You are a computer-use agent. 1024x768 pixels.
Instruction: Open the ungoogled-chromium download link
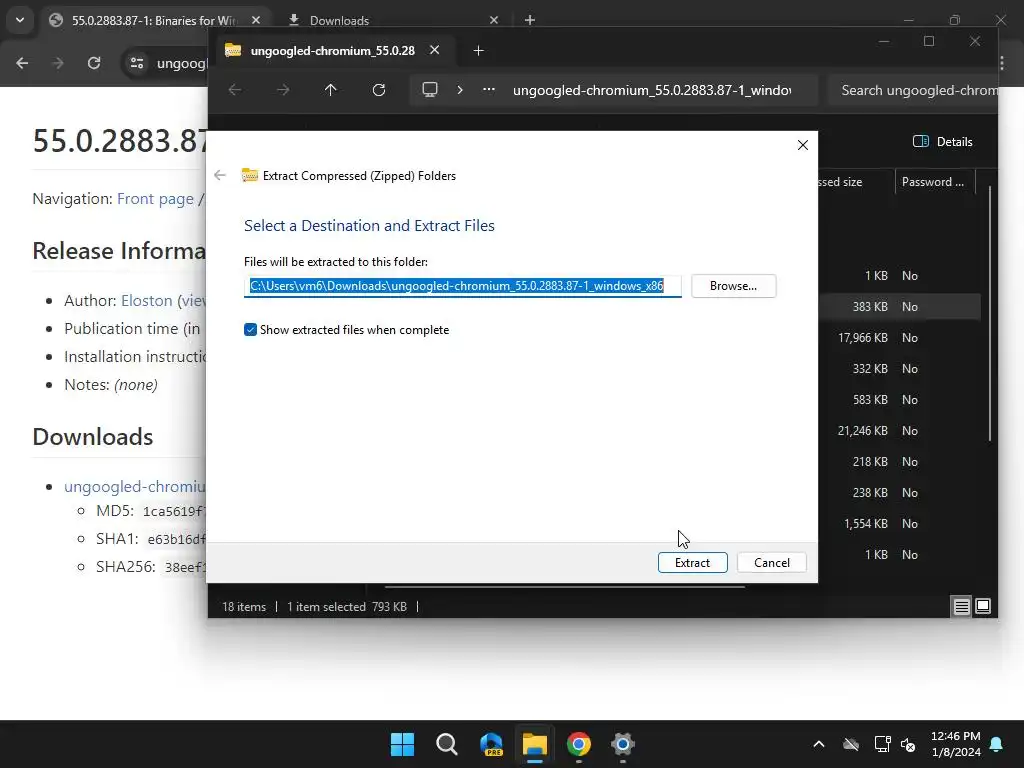(x=135, y=487)
